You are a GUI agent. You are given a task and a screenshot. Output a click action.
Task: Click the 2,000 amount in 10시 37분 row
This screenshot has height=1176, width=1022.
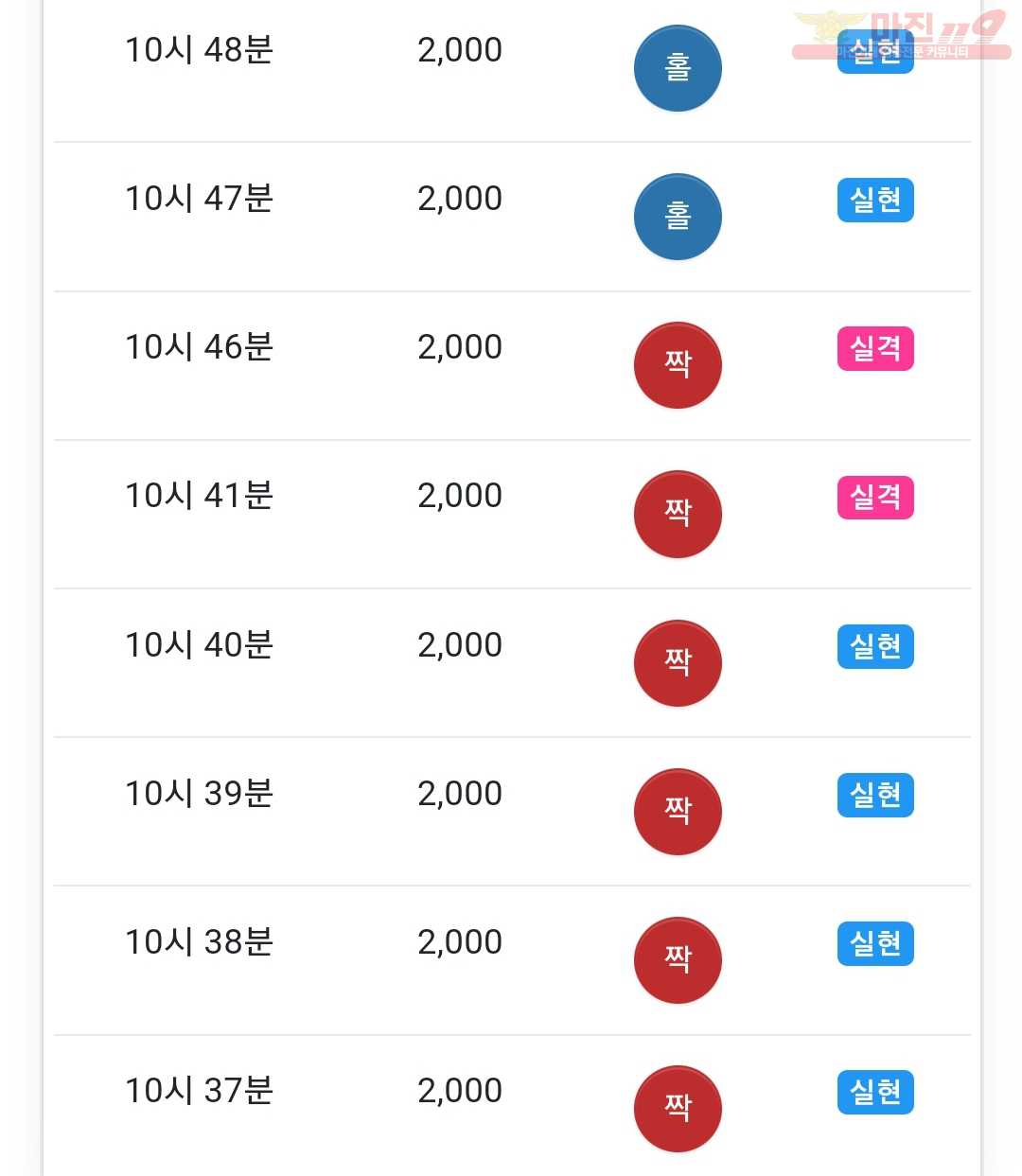460,1091
